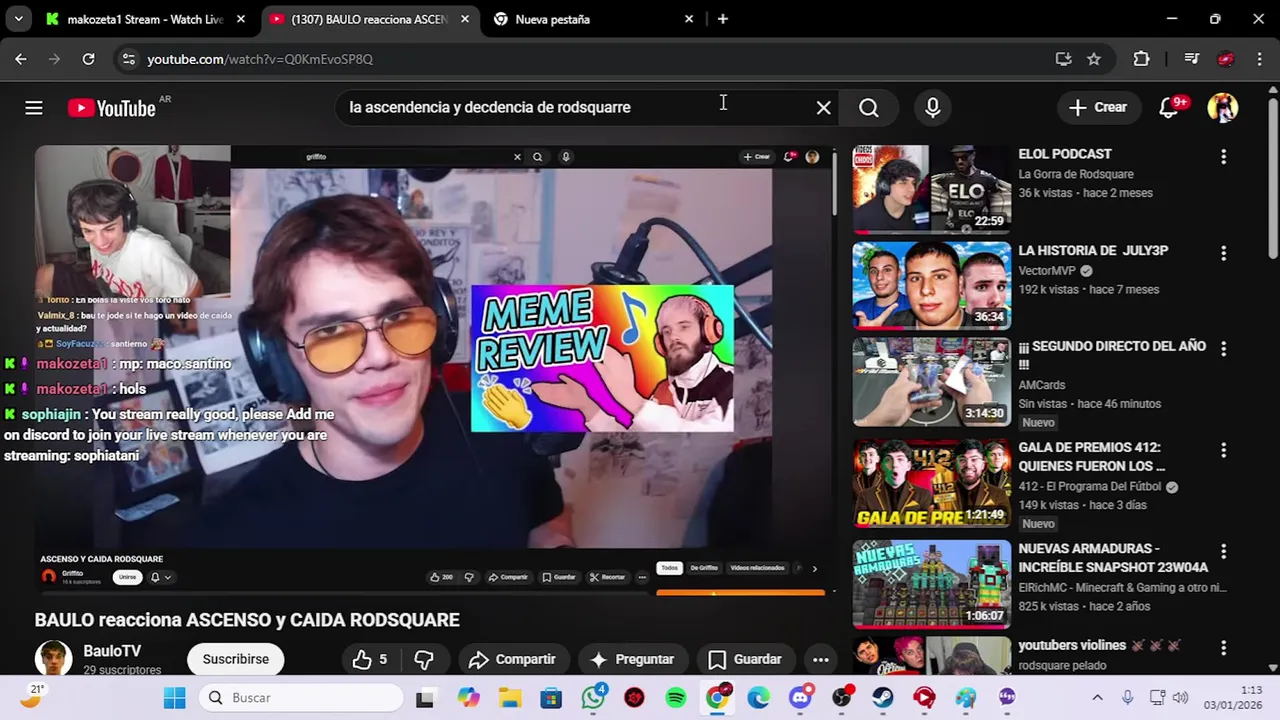Open the YouTube notifications bell
The width and height of the screenshot is (1280, 720).
pyautogui.click(x=1169, y=108)
